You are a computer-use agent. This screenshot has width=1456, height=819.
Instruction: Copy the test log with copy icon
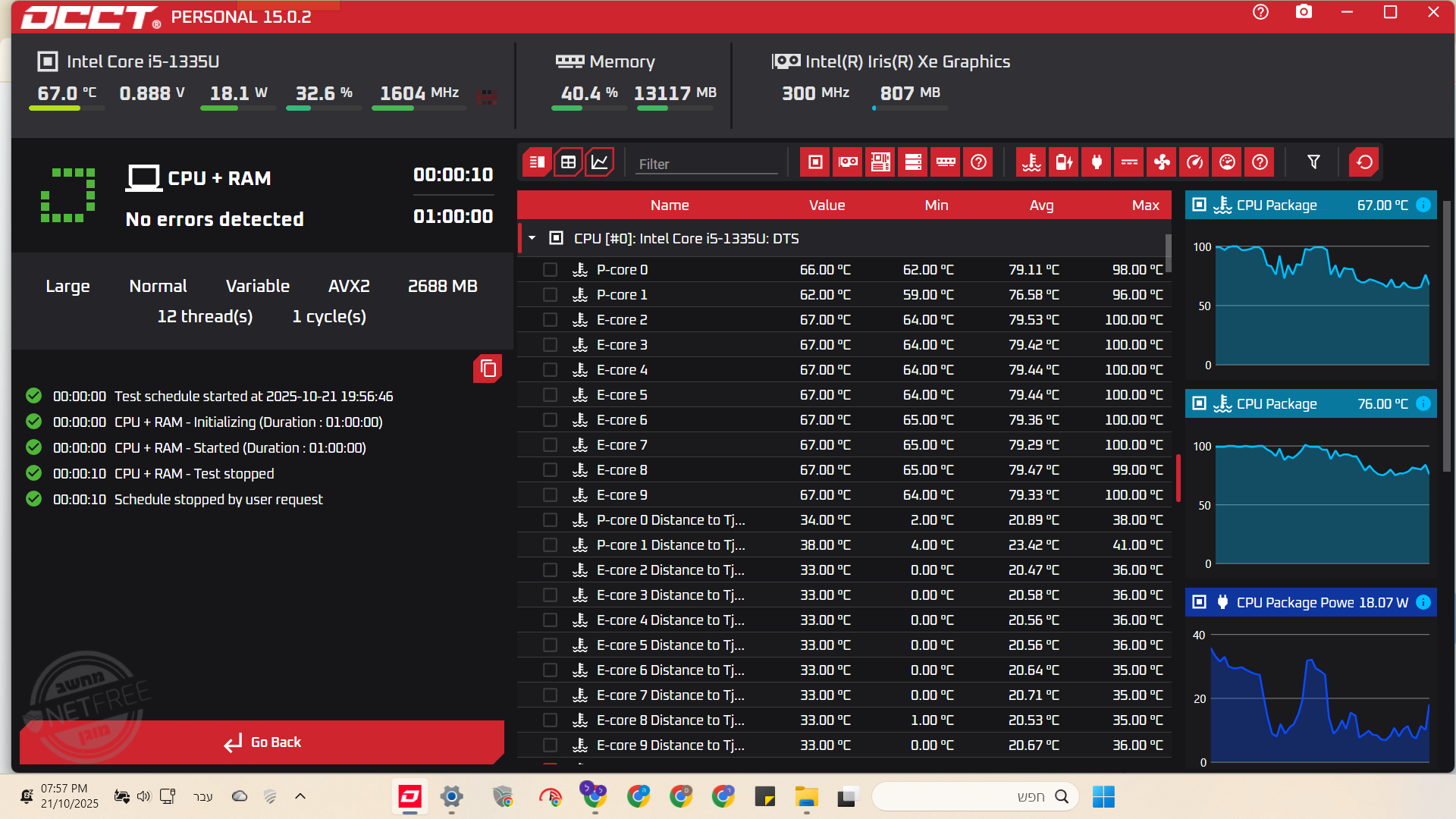pos(488,369)
